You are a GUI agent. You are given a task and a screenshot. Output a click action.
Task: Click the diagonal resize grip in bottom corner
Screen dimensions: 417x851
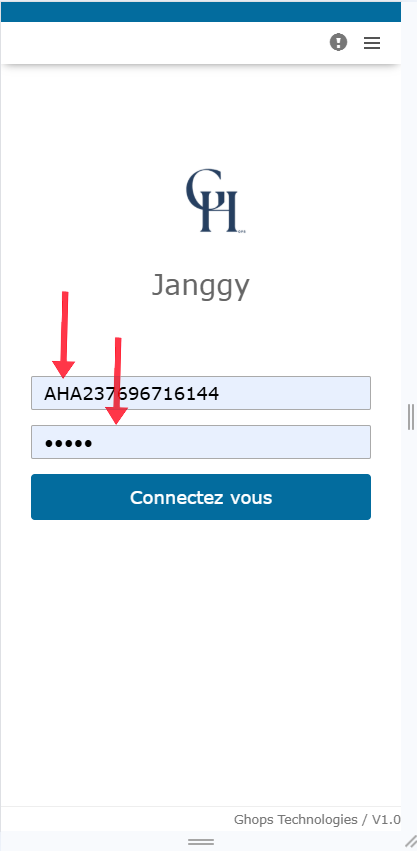(x=411, y=841)
